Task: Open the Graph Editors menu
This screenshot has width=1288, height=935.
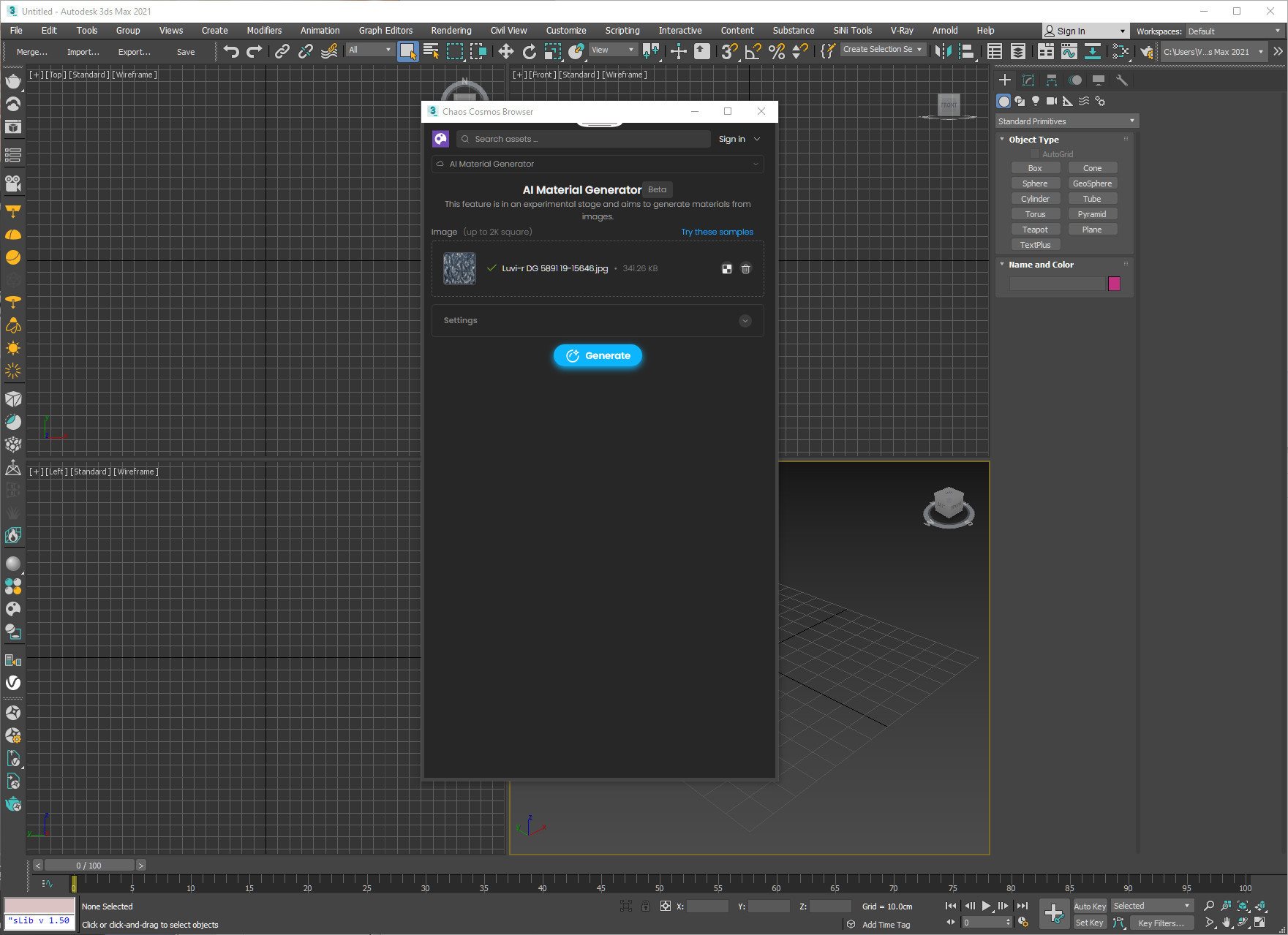Action: click(x=385, y=31)
